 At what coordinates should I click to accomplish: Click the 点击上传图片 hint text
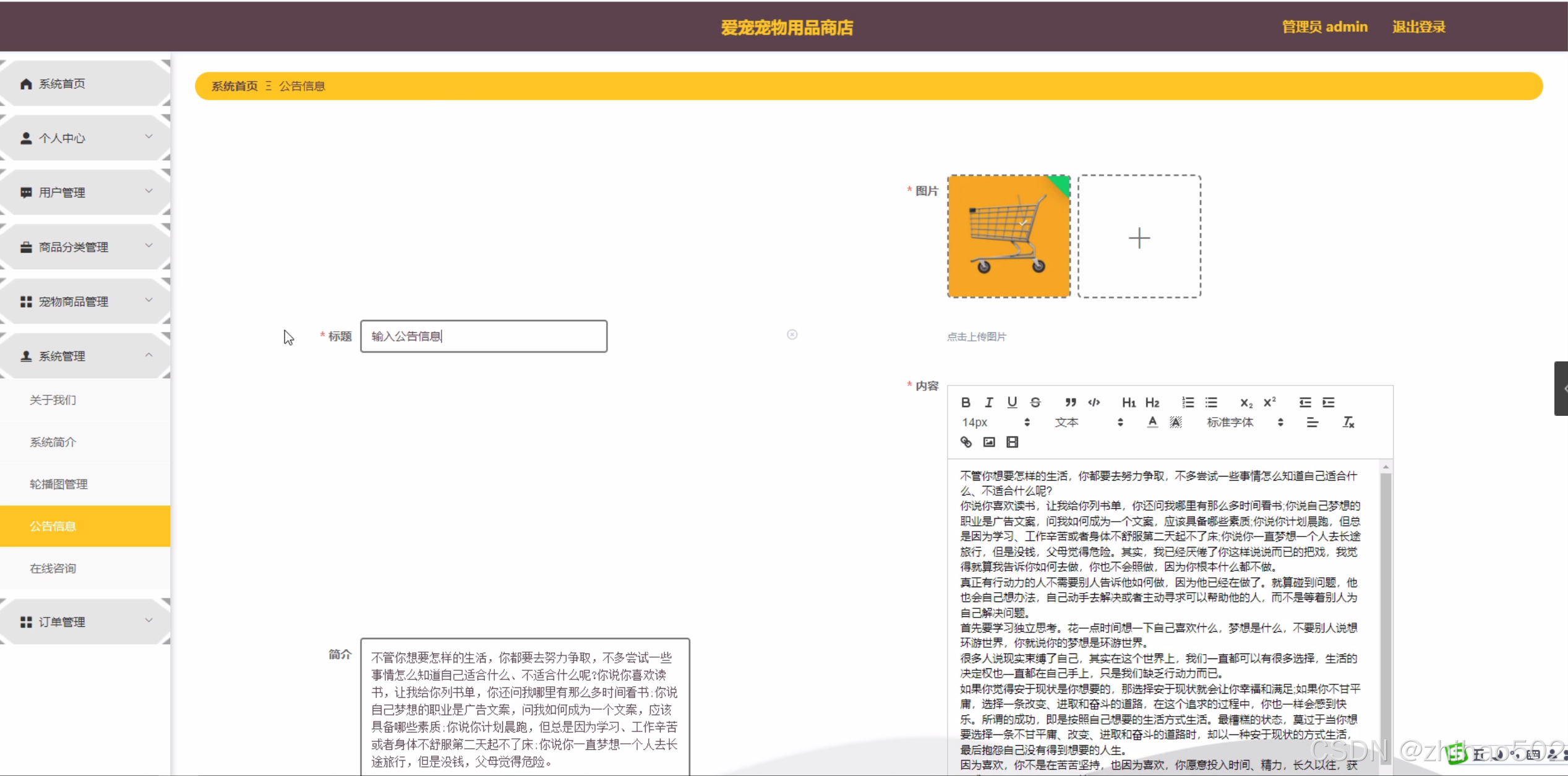pyautogui.click(x=977, y=337)
